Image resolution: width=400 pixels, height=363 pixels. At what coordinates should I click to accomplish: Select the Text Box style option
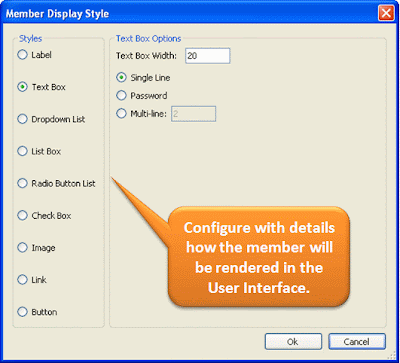(x=22, y=87)
